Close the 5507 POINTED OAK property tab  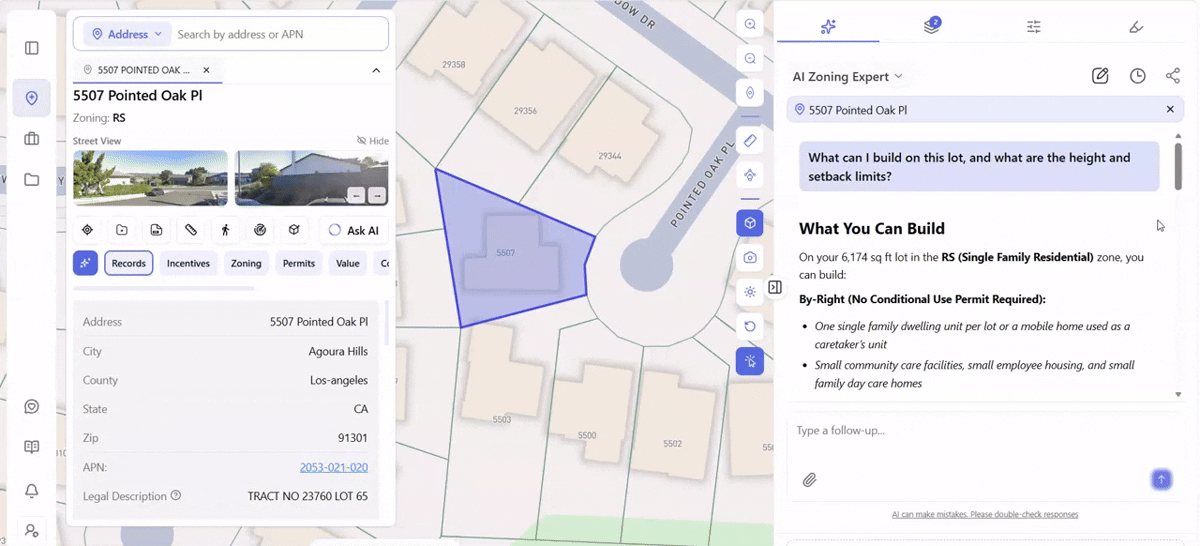pyautogui.click(x=206, y=70)
